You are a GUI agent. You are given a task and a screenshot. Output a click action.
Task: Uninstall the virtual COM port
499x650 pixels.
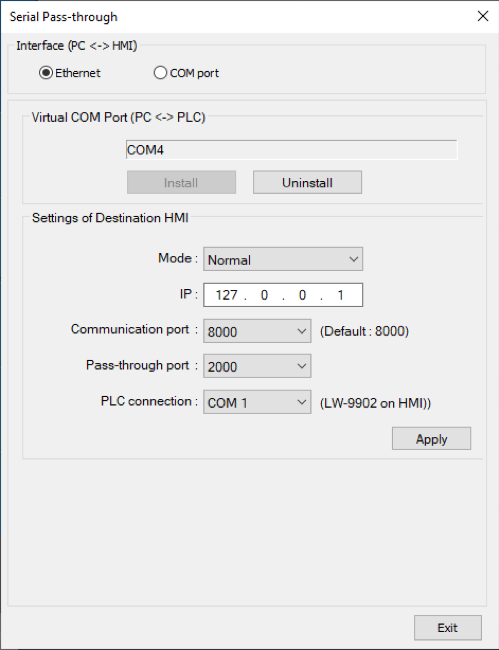click(308, 182)
